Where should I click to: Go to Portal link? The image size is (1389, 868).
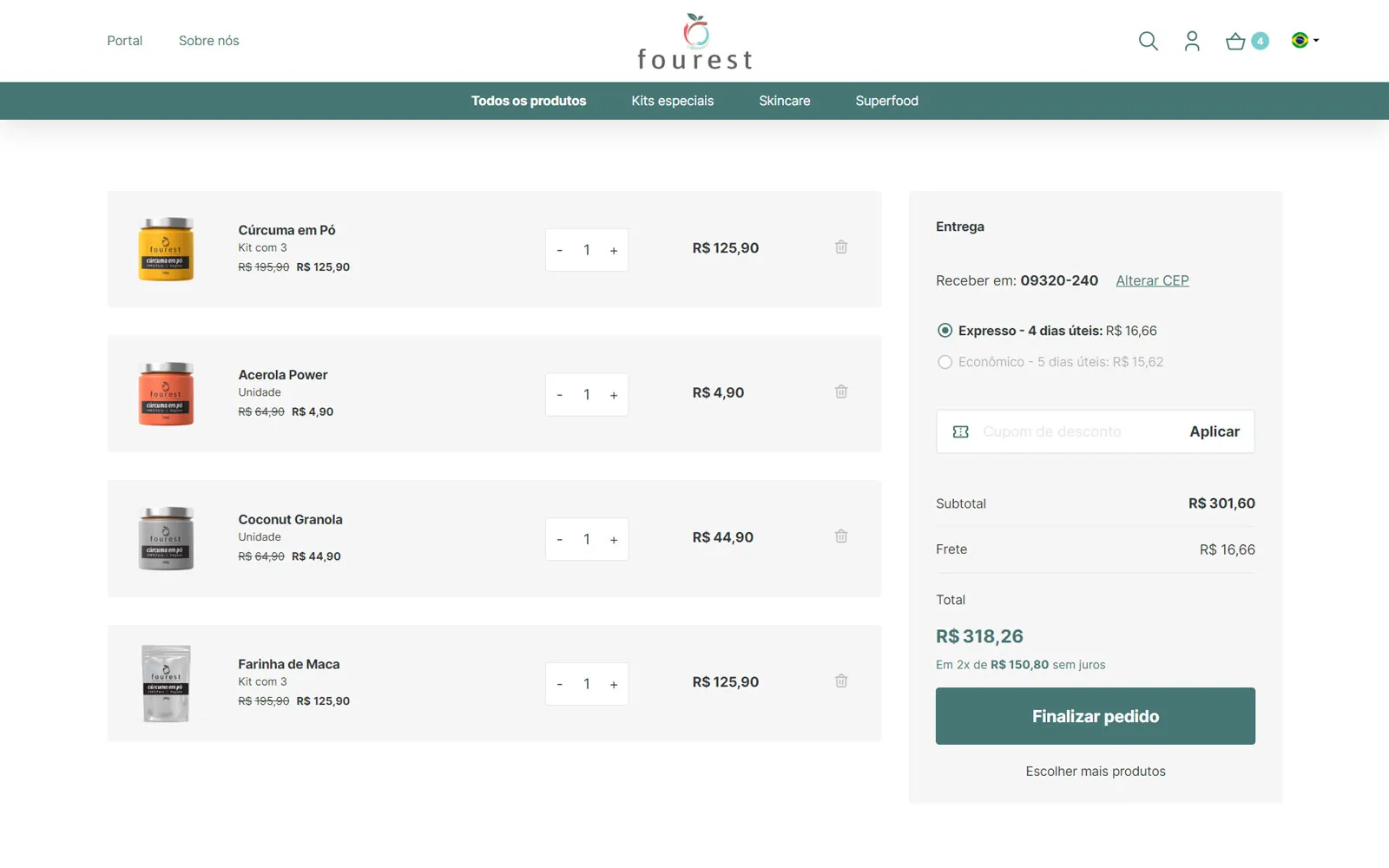coord(125,41)
